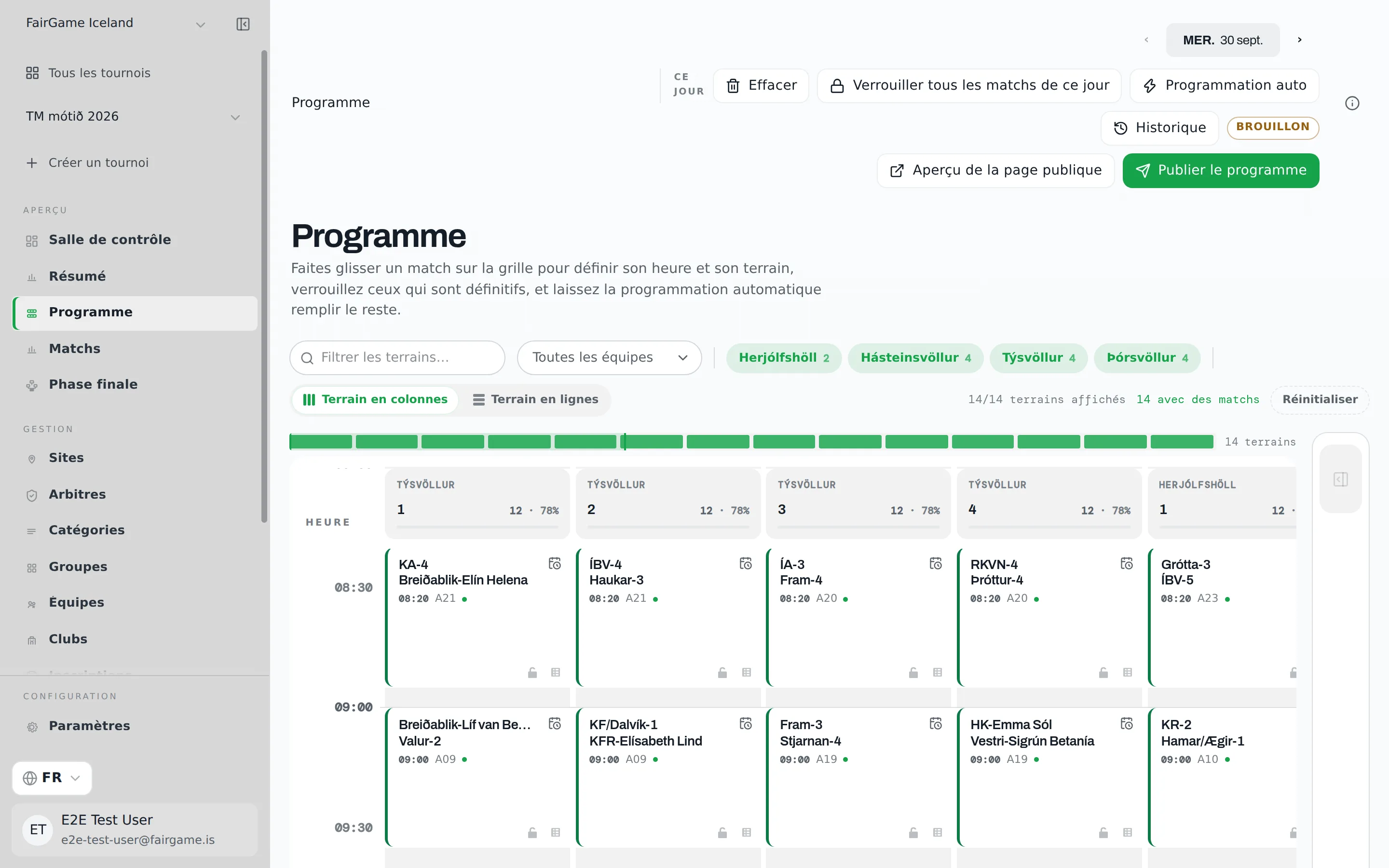Toggle lock on ÍA-3 Fram-4 match
This screenshot has height=868, width=1389.
coord(913,672)
